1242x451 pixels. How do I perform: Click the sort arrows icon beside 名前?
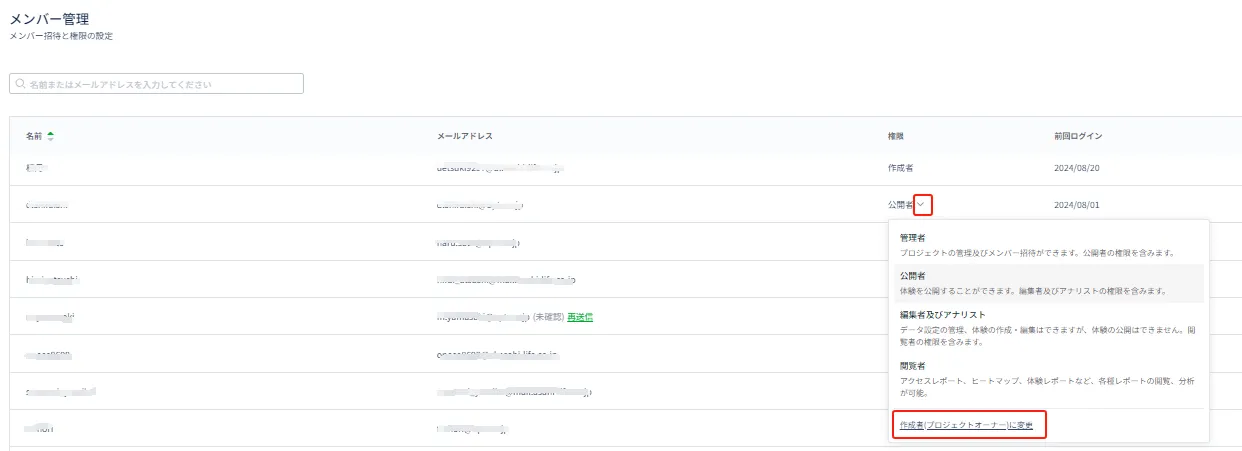coord(51,136)
